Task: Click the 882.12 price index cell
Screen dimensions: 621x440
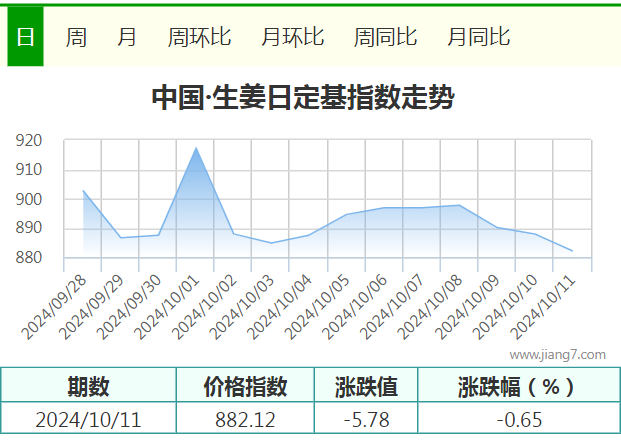Action: pyautogui.click(x=246, y=419)
